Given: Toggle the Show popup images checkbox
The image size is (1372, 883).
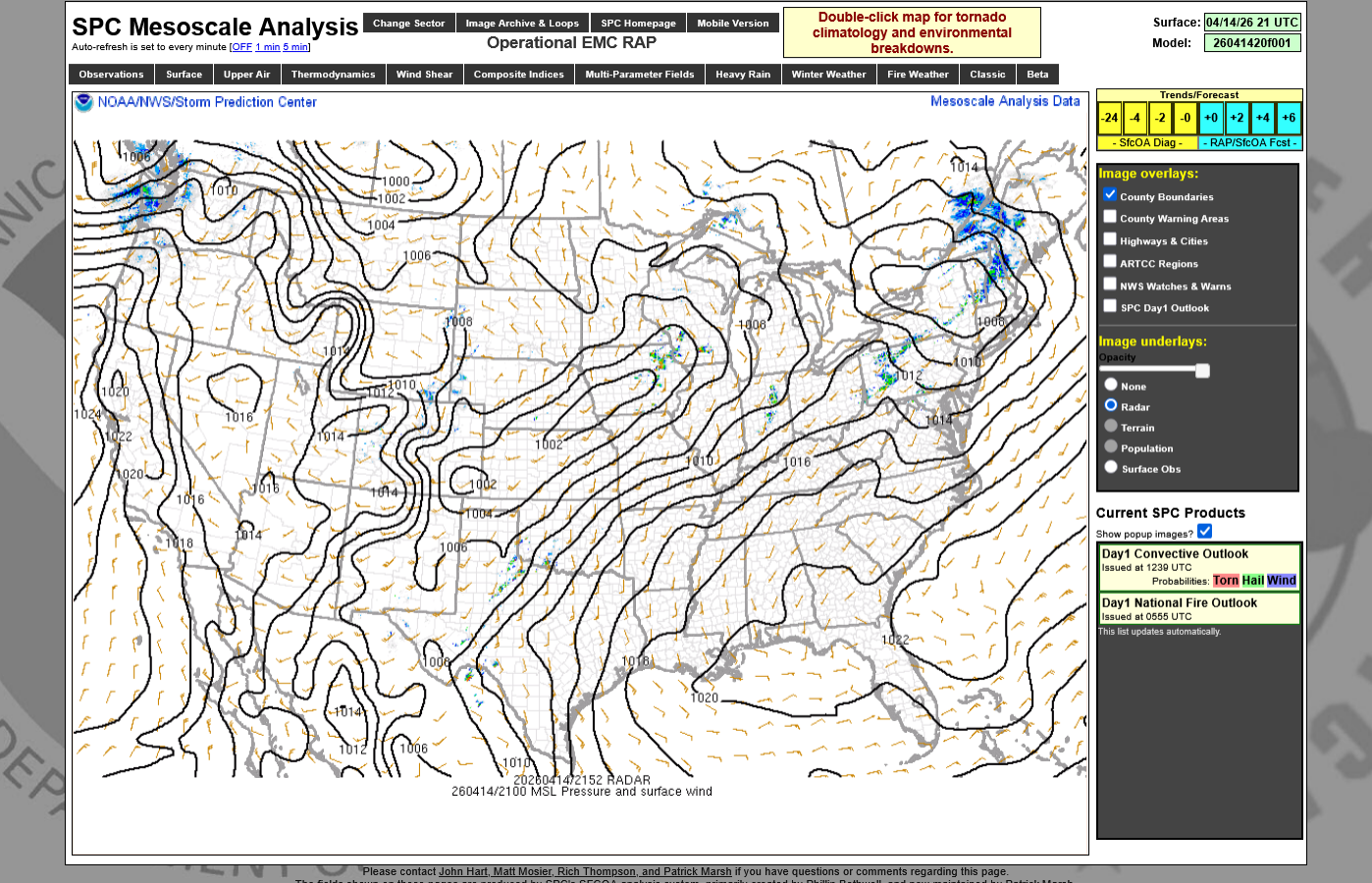Looking at the screenshot, I should pyautogui.click(x=1205, y=532).
